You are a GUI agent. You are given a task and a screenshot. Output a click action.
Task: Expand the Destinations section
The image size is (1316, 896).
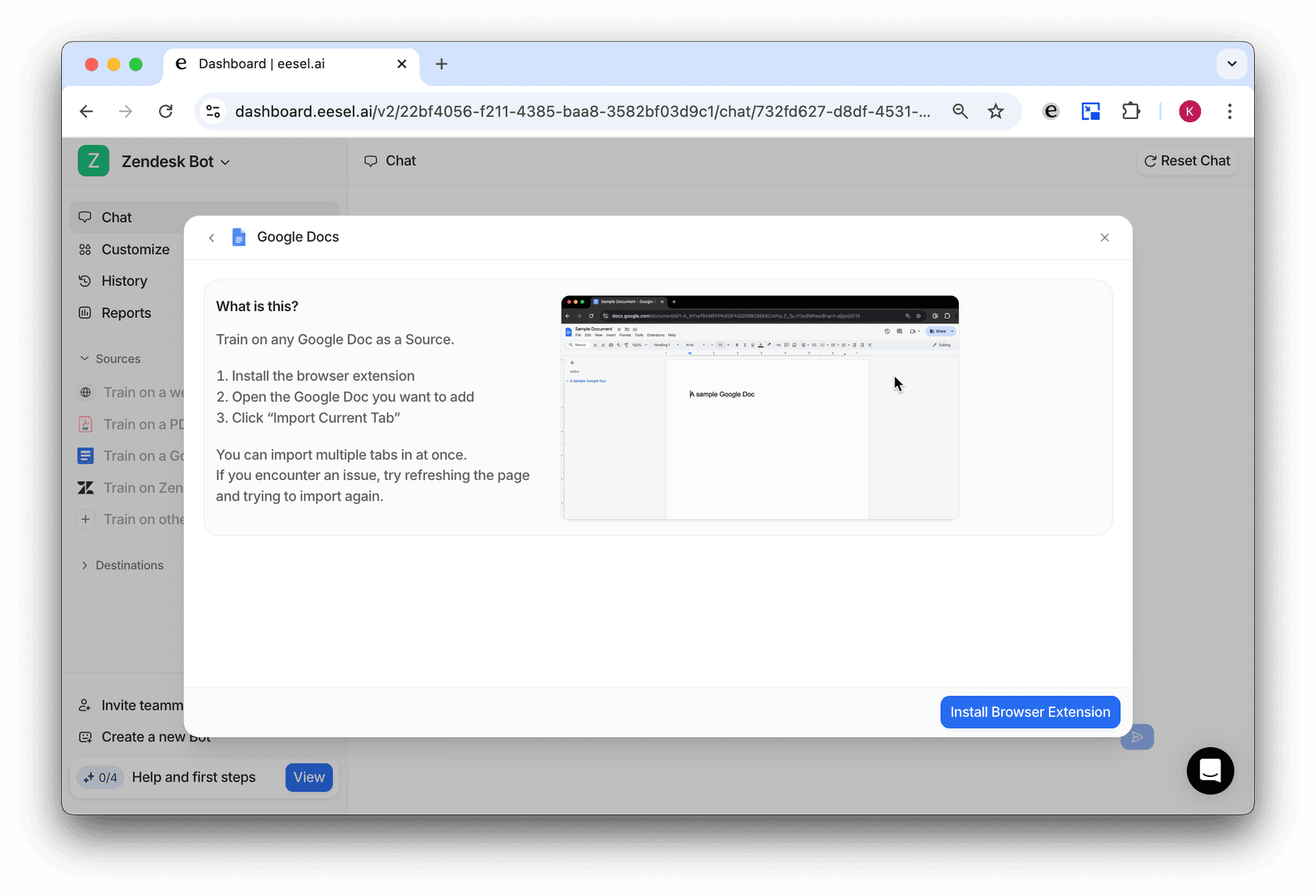122,565
